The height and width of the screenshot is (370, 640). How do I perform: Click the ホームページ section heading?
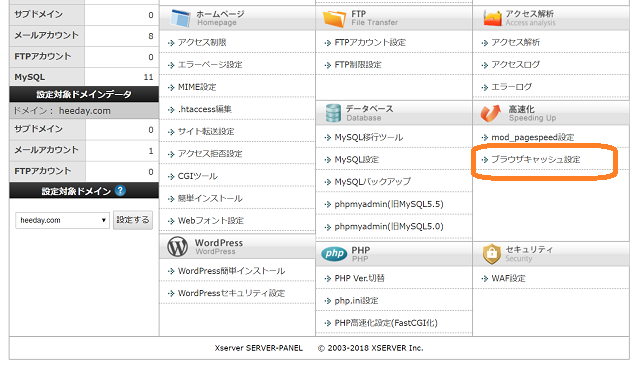point(220,14)
